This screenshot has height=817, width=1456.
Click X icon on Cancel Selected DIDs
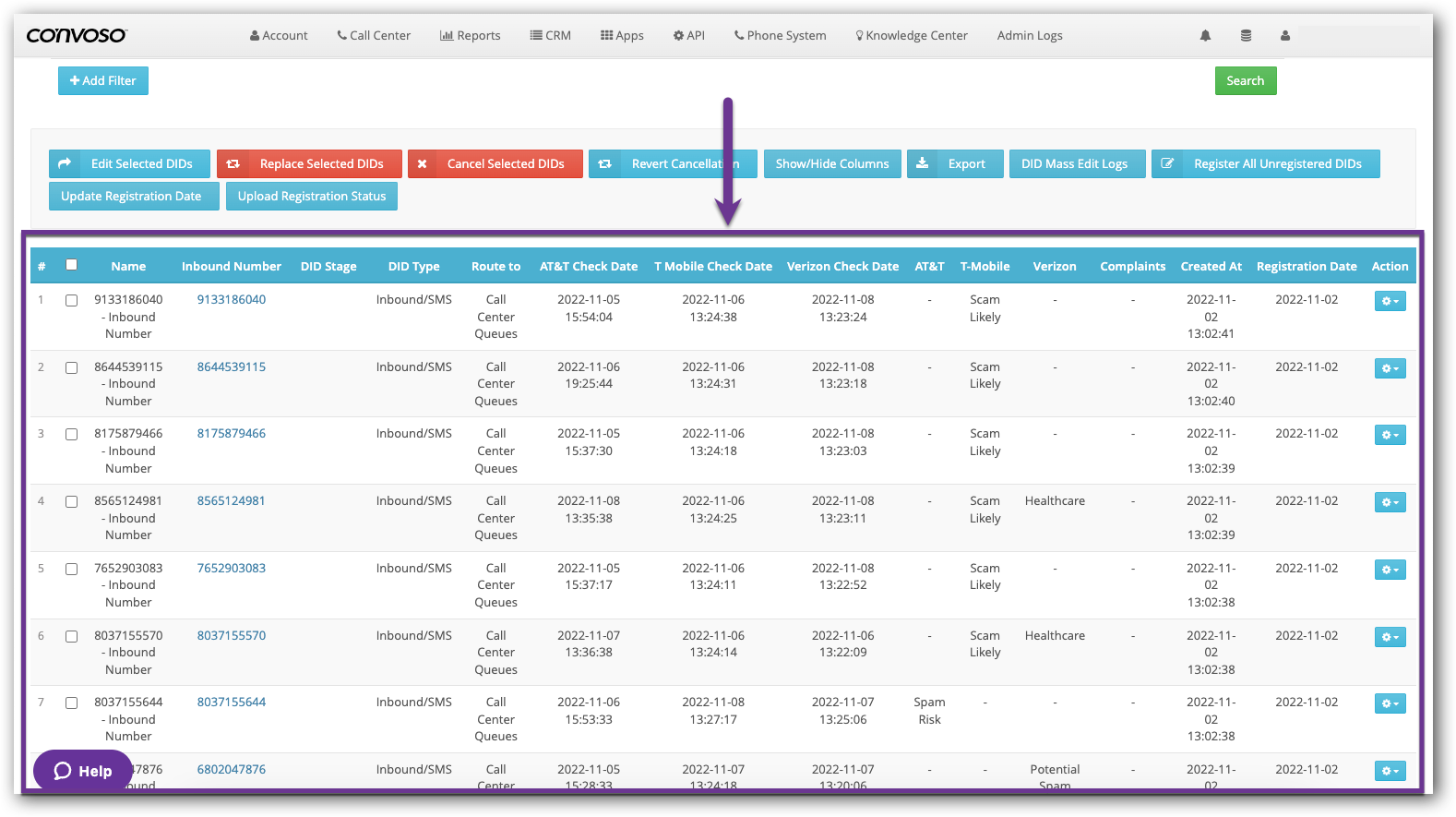pos(422,163)
